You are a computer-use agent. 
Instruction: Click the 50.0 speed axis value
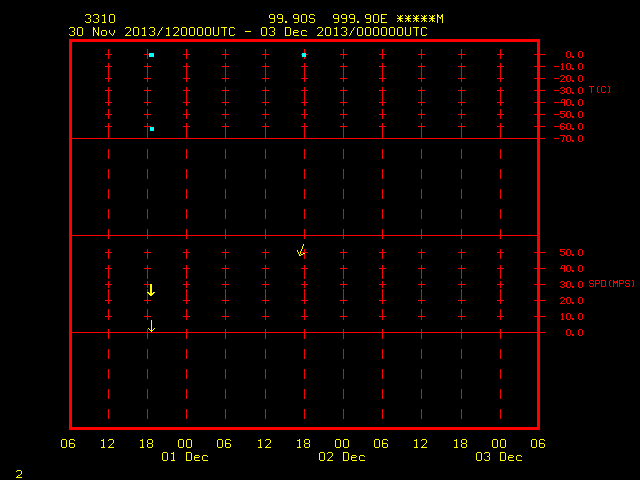tap(571, 253)
